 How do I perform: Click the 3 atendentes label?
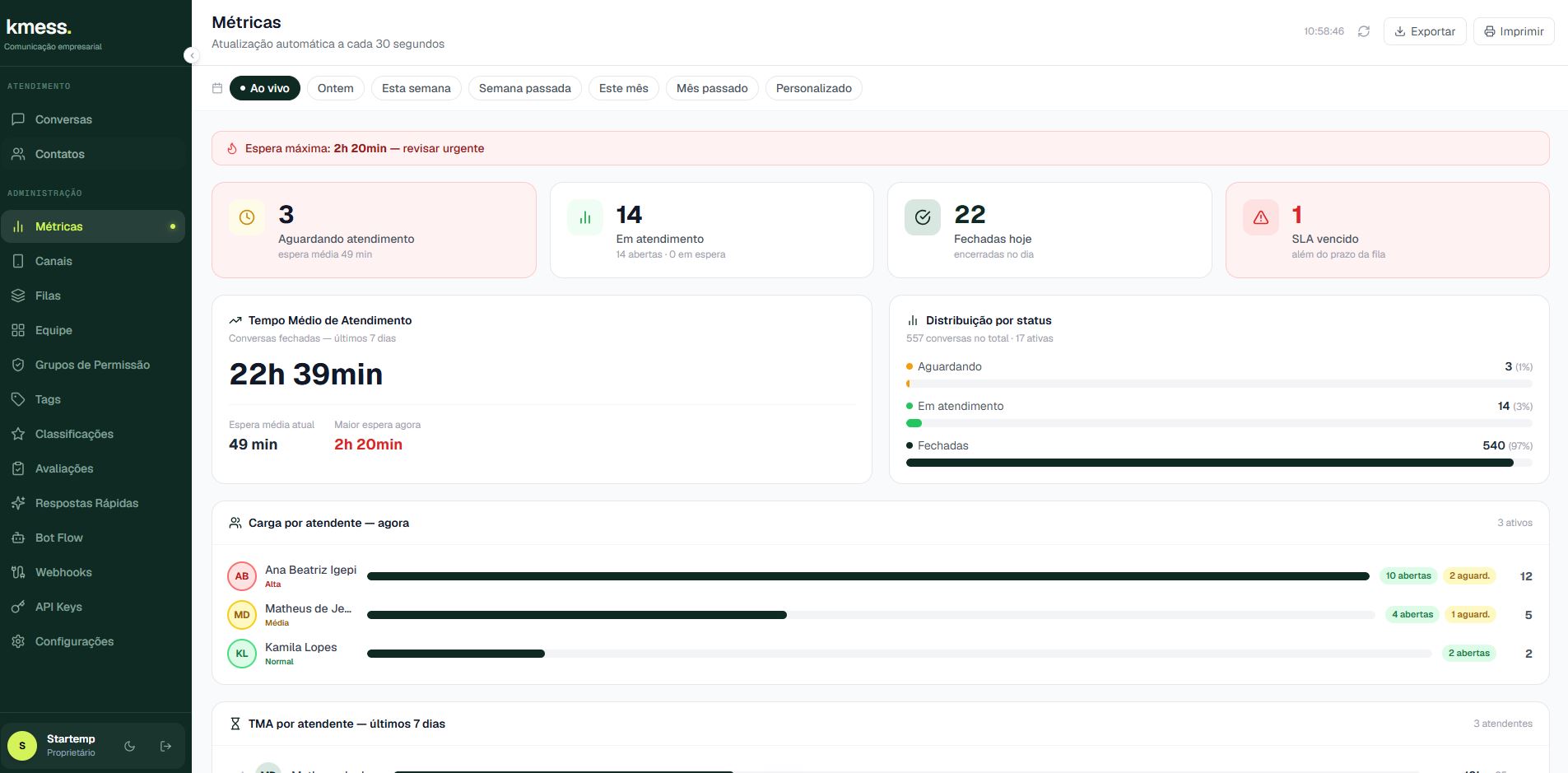point(1503,724)
